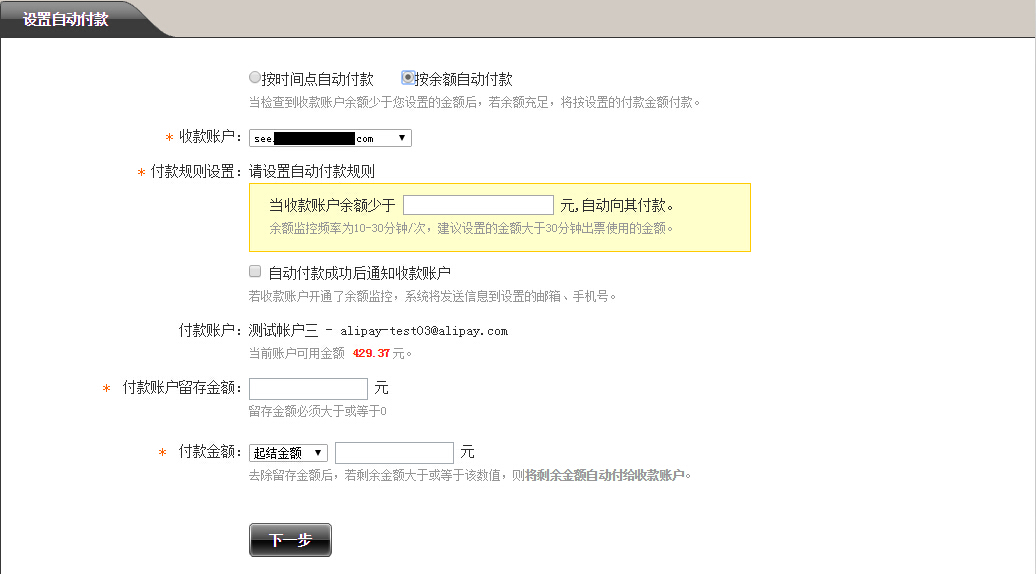Viewport: 1036px width, 574px height.
Task: Click the 付款规则设置 field label
Action: 196,172
